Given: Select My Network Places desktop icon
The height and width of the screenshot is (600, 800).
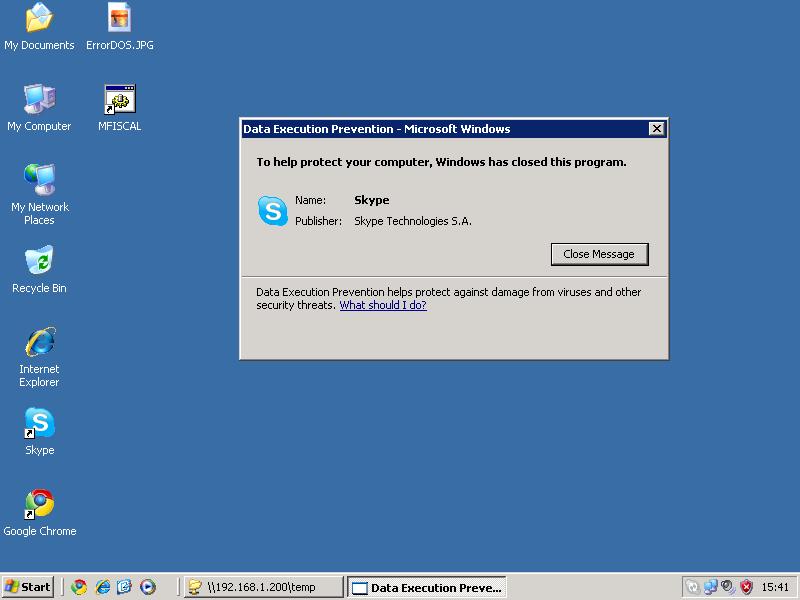Looking at the screenshot, I should click(x=39, y=181).
